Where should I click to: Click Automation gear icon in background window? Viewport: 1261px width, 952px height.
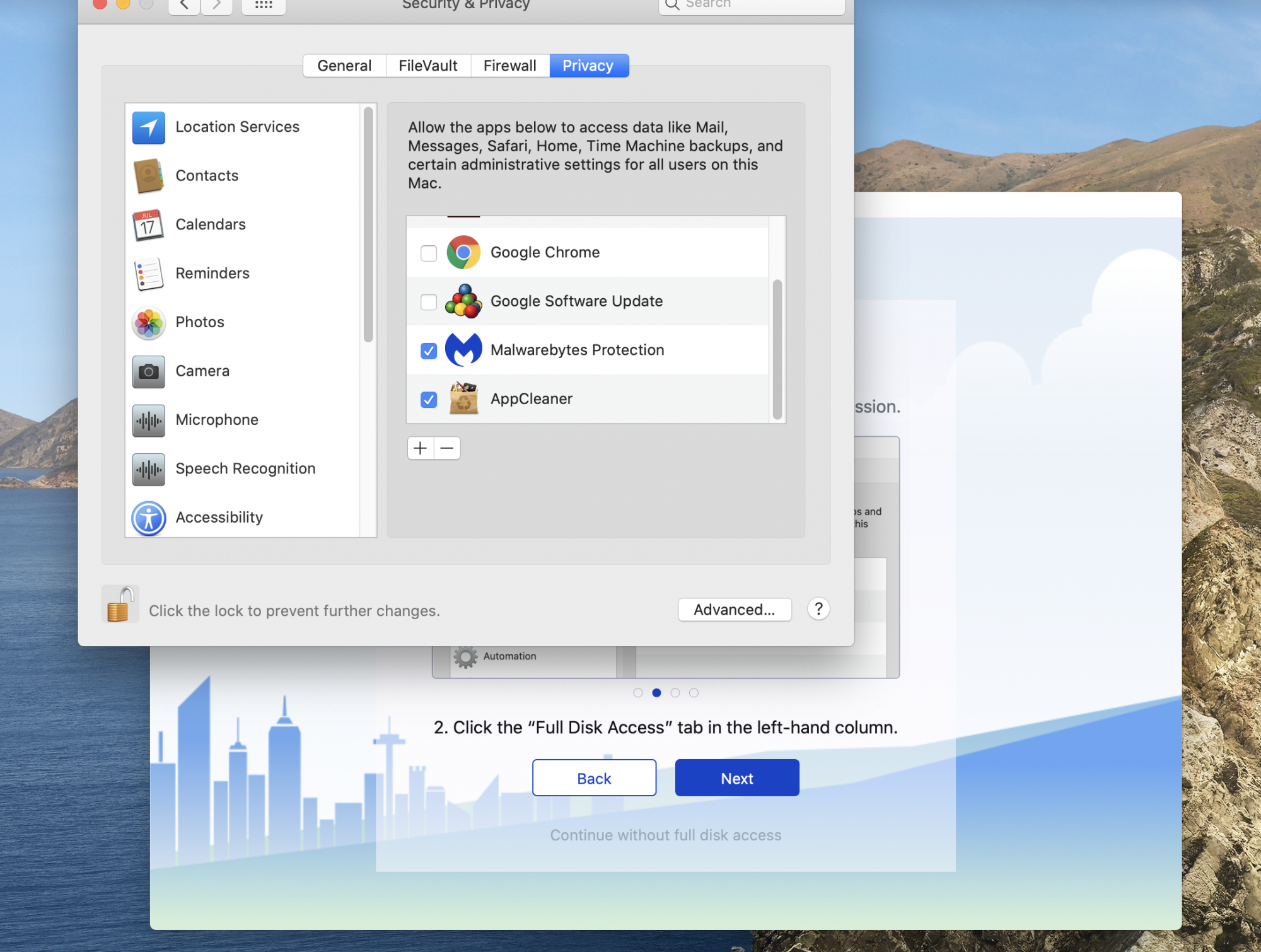coord(466,657)
